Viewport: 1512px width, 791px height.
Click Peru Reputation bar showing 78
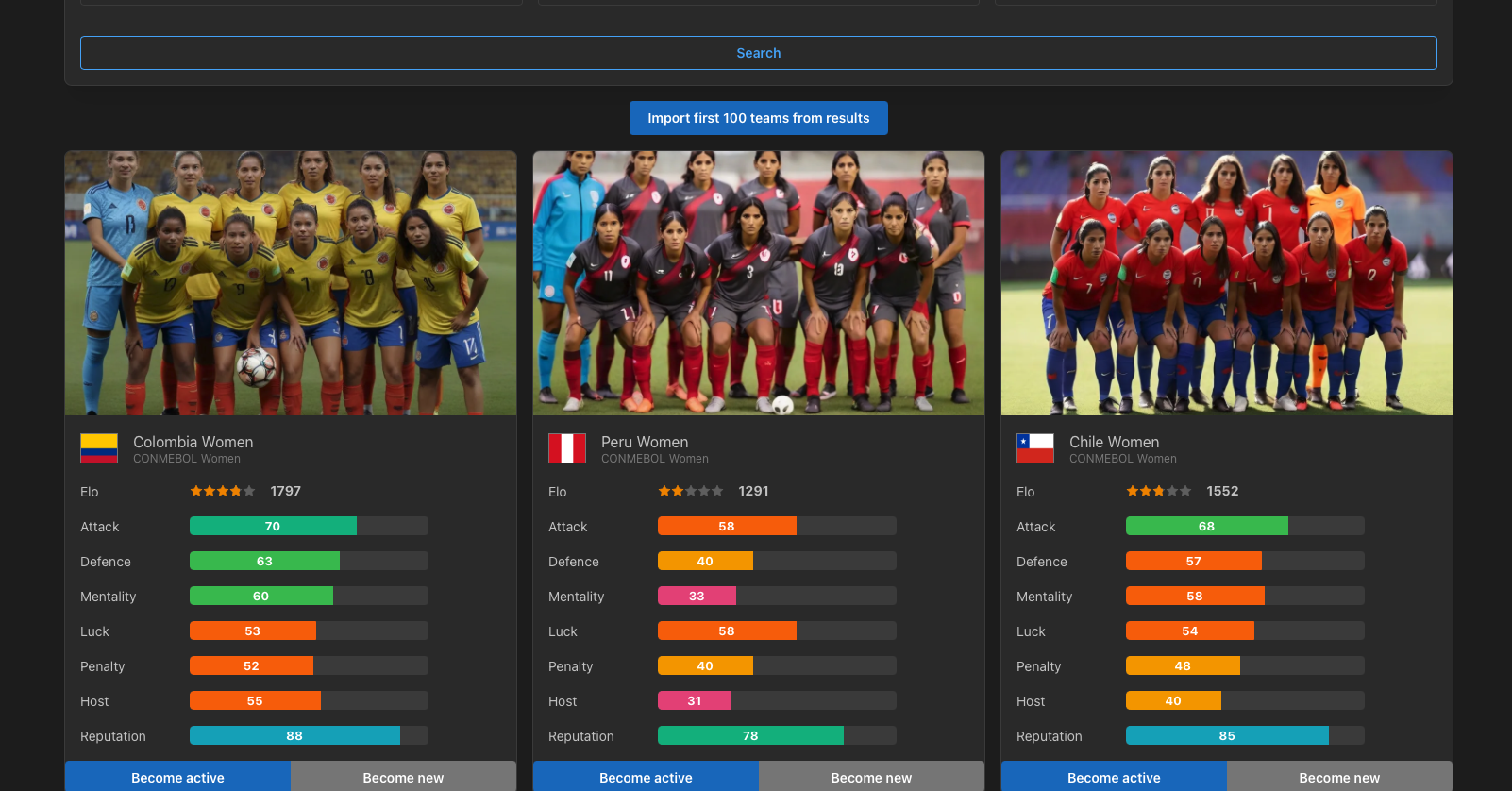[777, 735]
